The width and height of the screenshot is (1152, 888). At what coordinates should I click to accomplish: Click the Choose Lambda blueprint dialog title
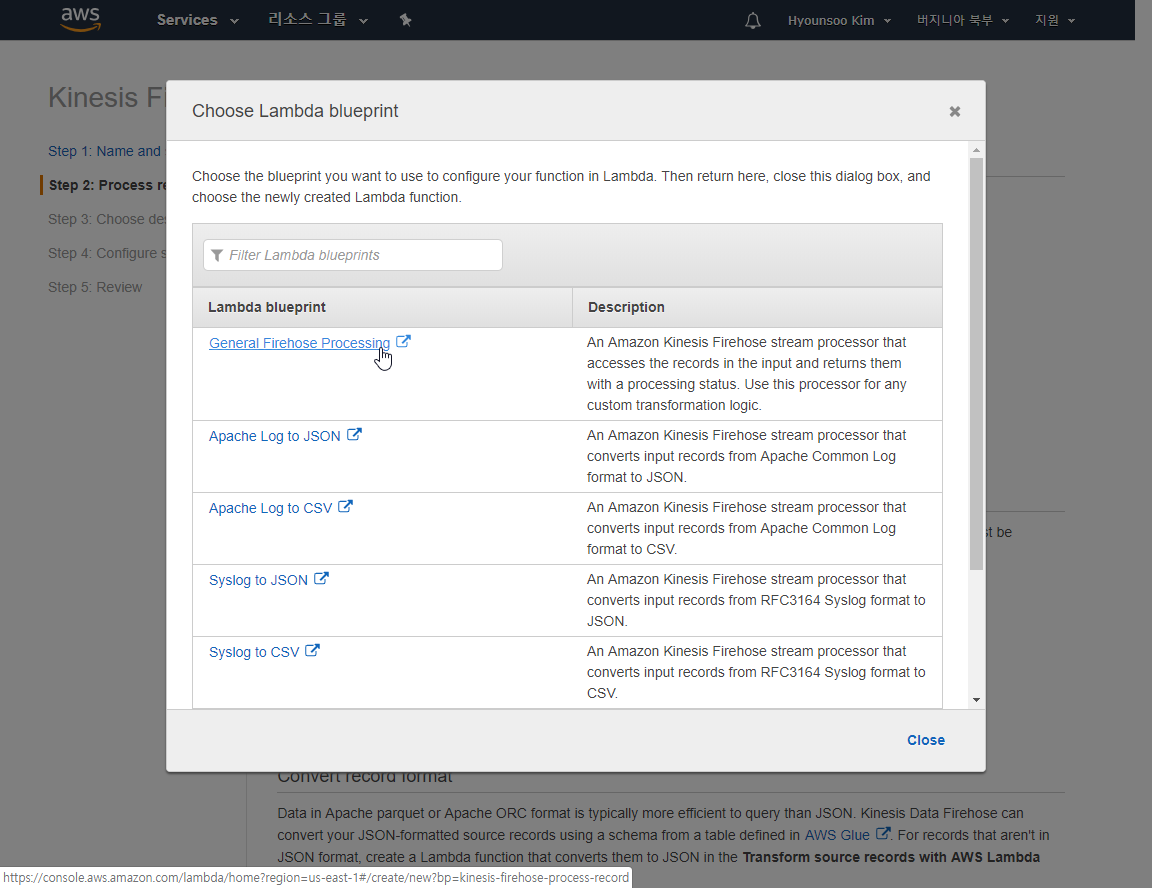pos(295,111)
